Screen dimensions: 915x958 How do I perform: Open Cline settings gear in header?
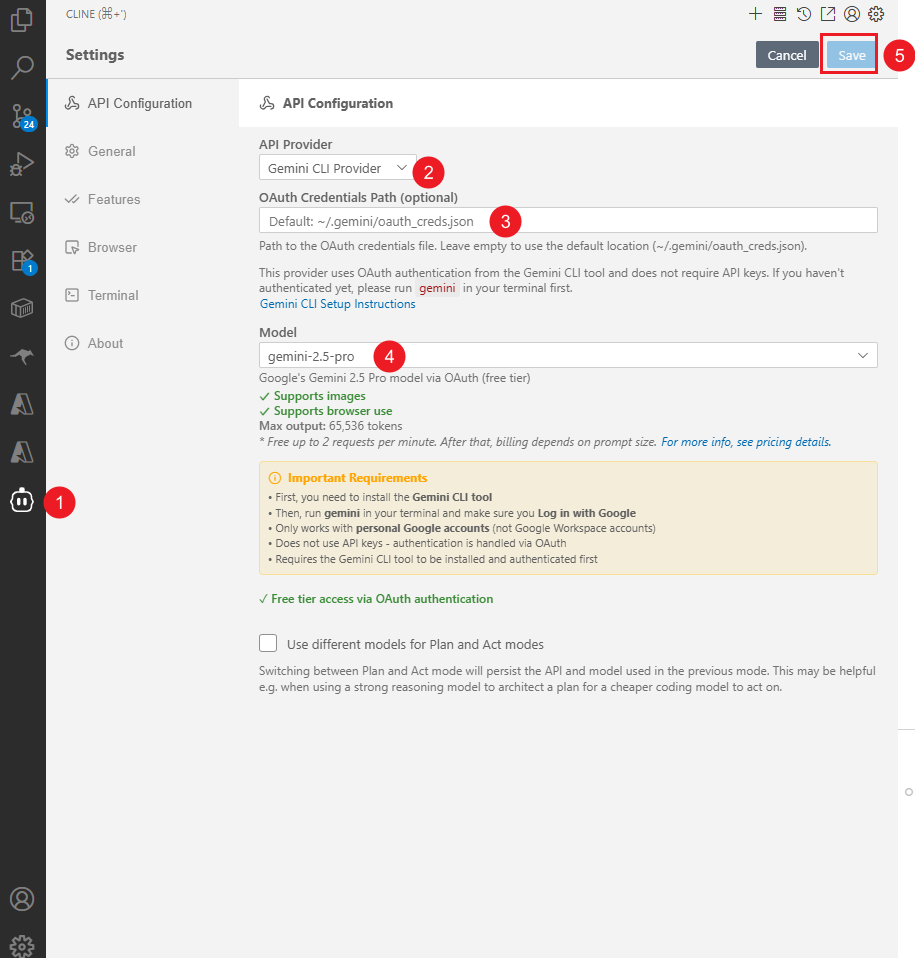(x=876, y=14)
